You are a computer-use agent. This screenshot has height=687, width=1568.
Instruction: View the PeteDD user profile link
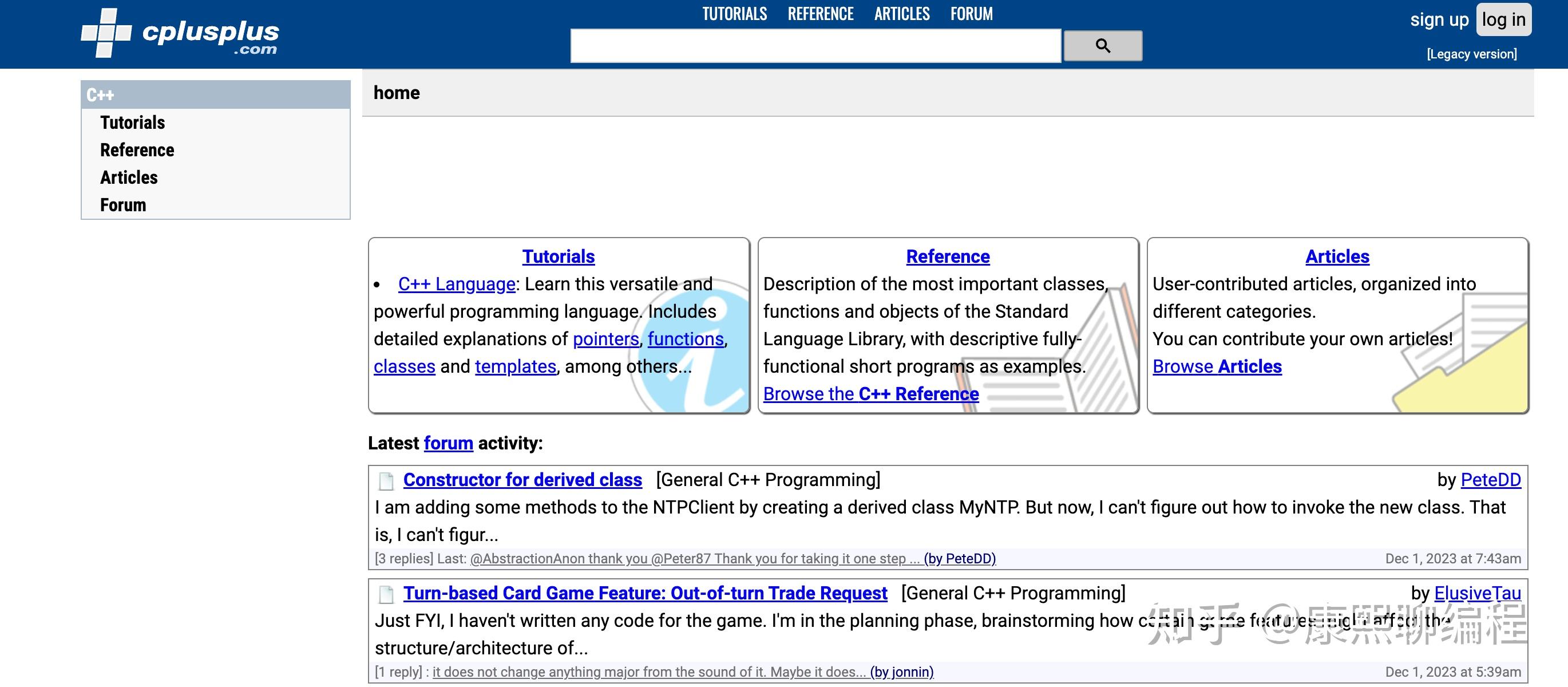(1490, 480)
